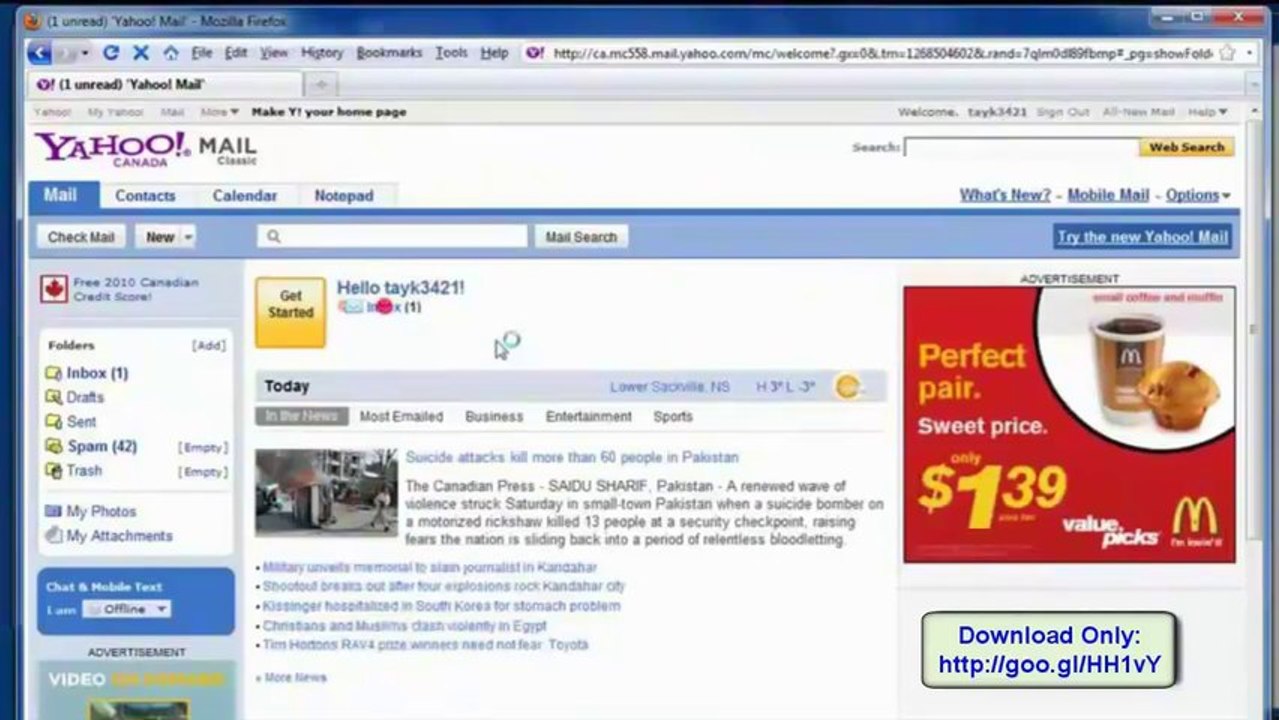Click the Yahoo! Canada logo
The width and height of the screenshot is (1279, 720).
pos(112,149)
